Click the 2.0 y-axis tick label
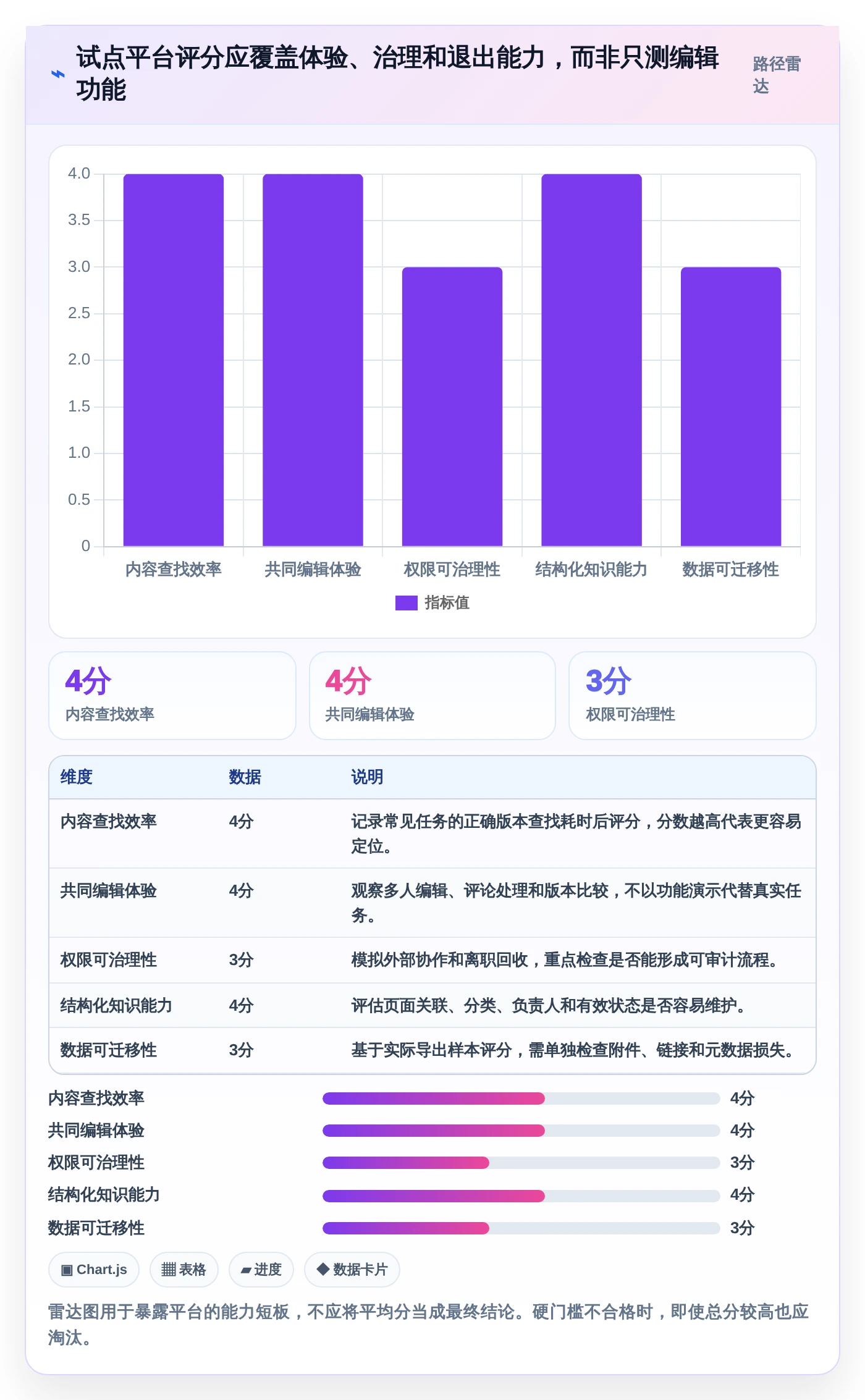The width and height of the screenshot is (865, 1400). coord(79,360)
